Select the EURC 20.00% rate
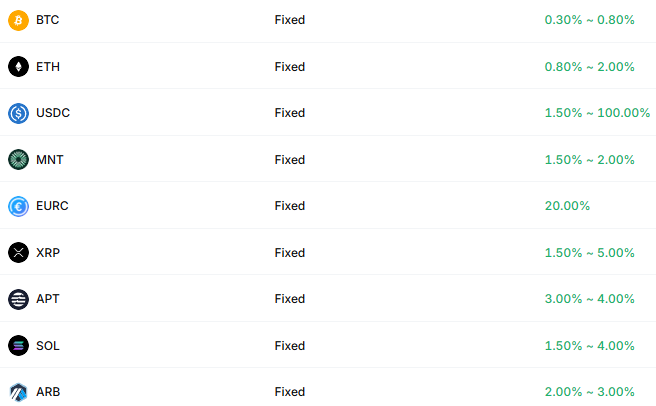The height and width of the screenshot is (406, 656). point(567,206)
